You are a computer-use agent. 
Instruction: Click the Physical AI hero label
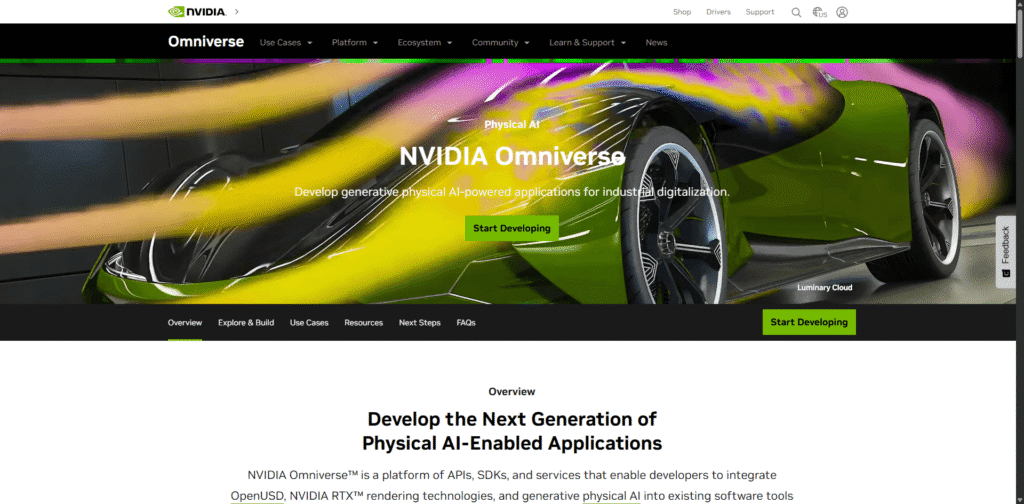(512, 124)
